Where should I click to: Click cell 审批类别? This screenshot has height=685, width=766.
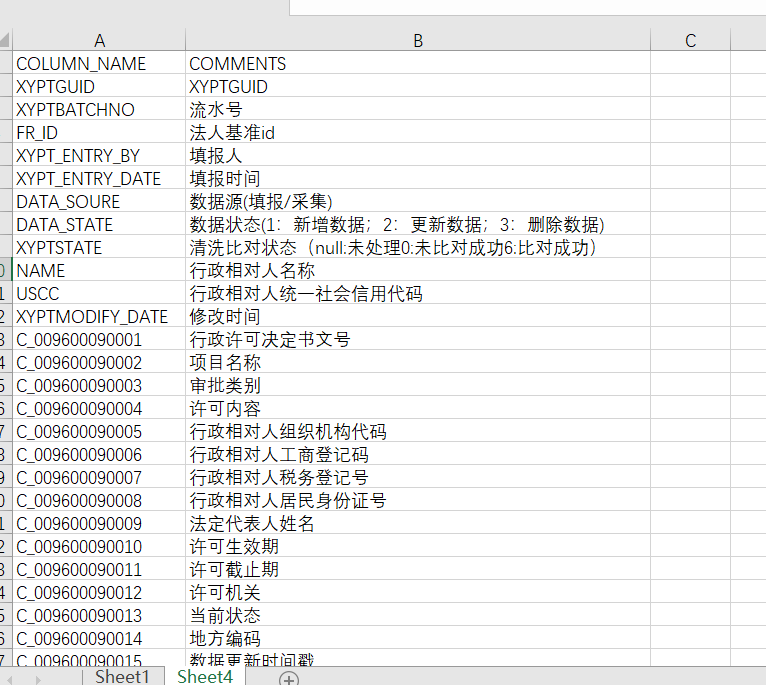click(x=418, y=385)
